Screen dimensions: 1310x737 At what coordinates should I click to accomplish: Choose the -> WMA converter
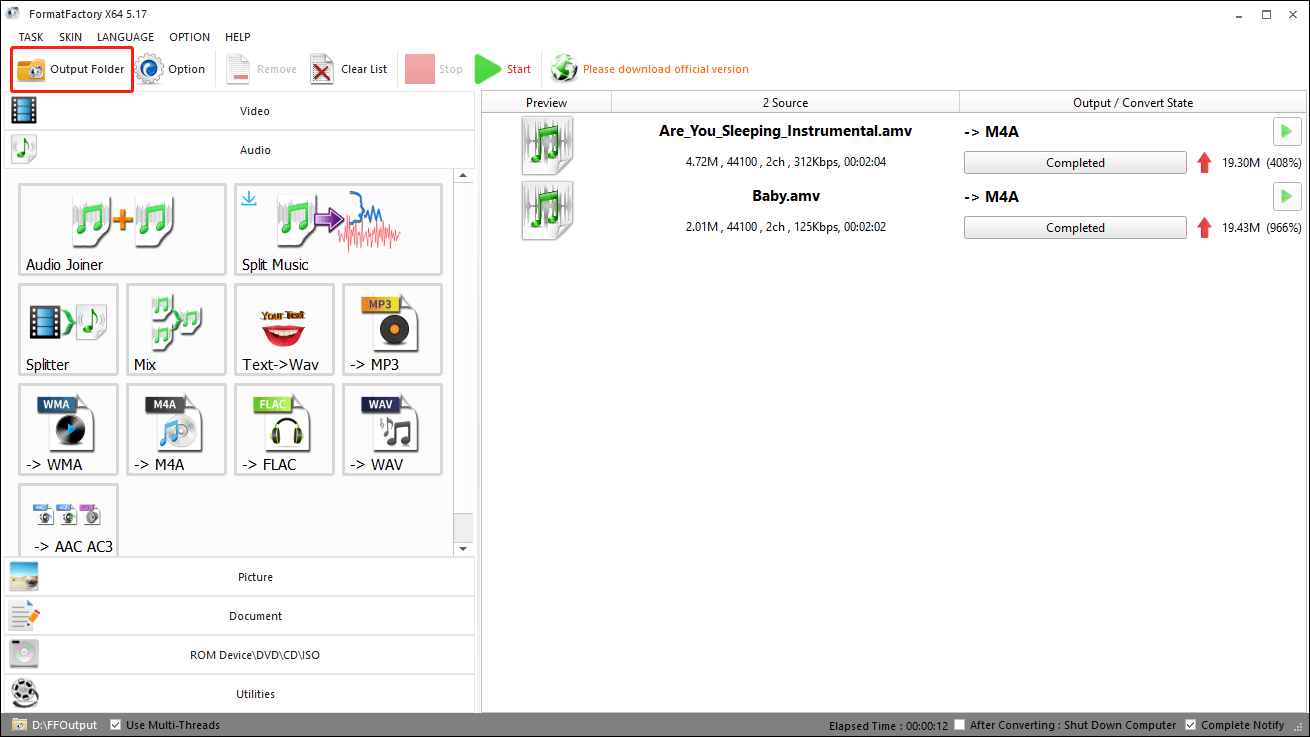pos(68,429)
